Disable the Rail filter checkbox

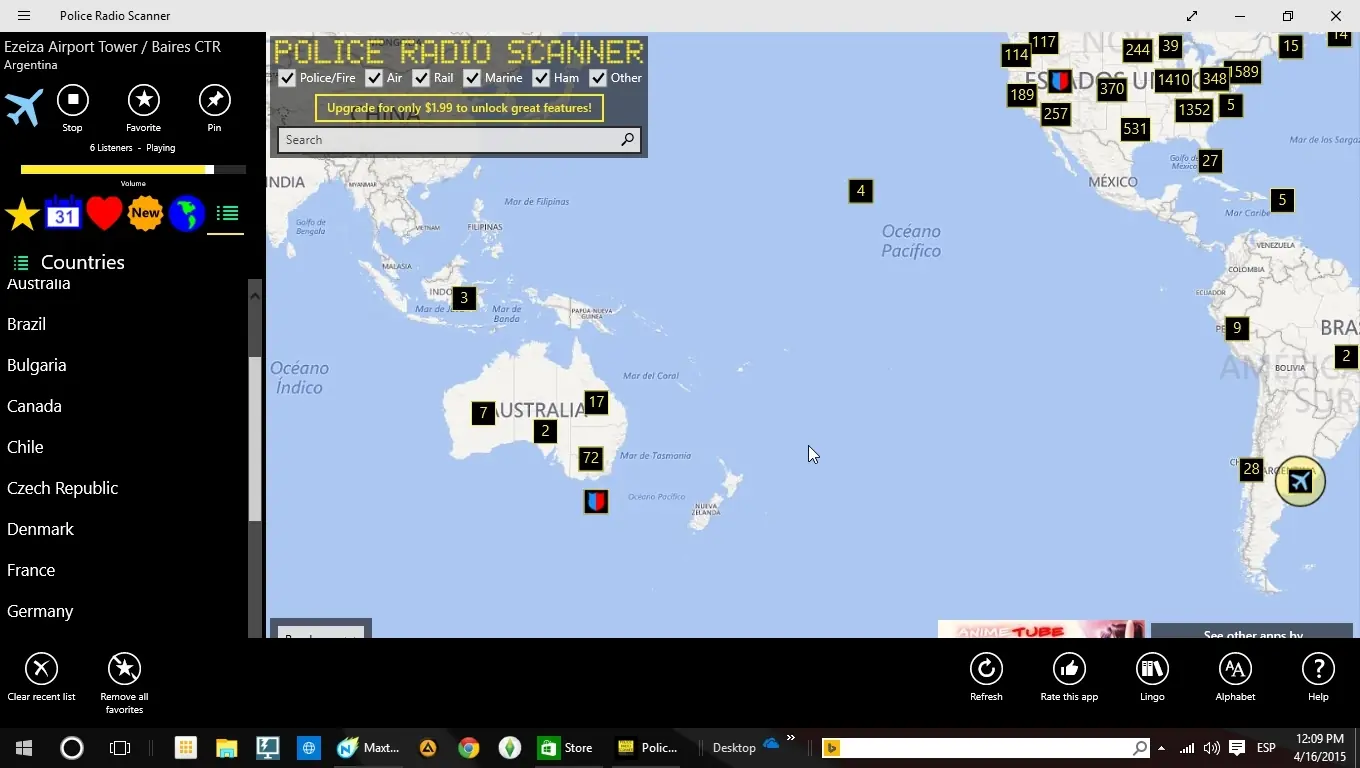(421, 78)
